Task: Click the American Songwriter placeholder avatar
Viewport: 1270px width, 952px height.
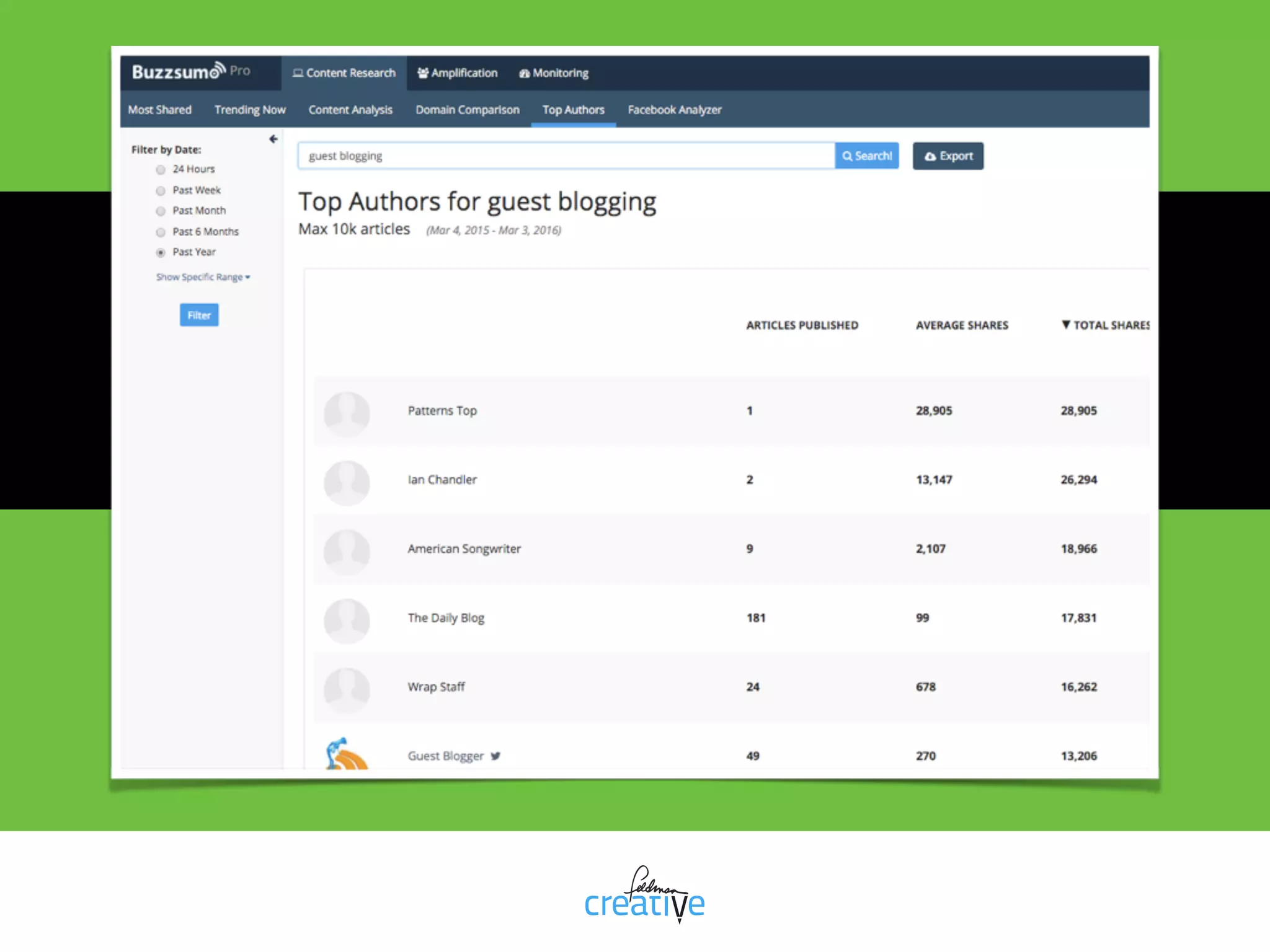Action: [347, 552]
